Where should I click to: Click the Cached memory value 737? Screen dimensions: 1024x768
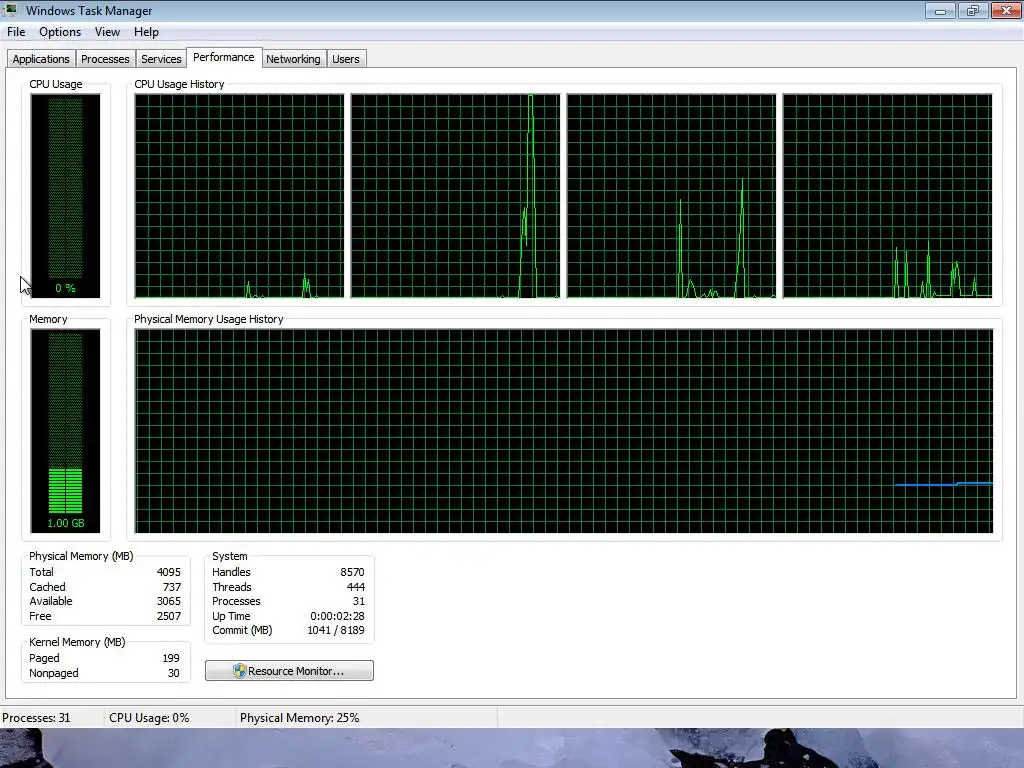[x=172, y=587]
